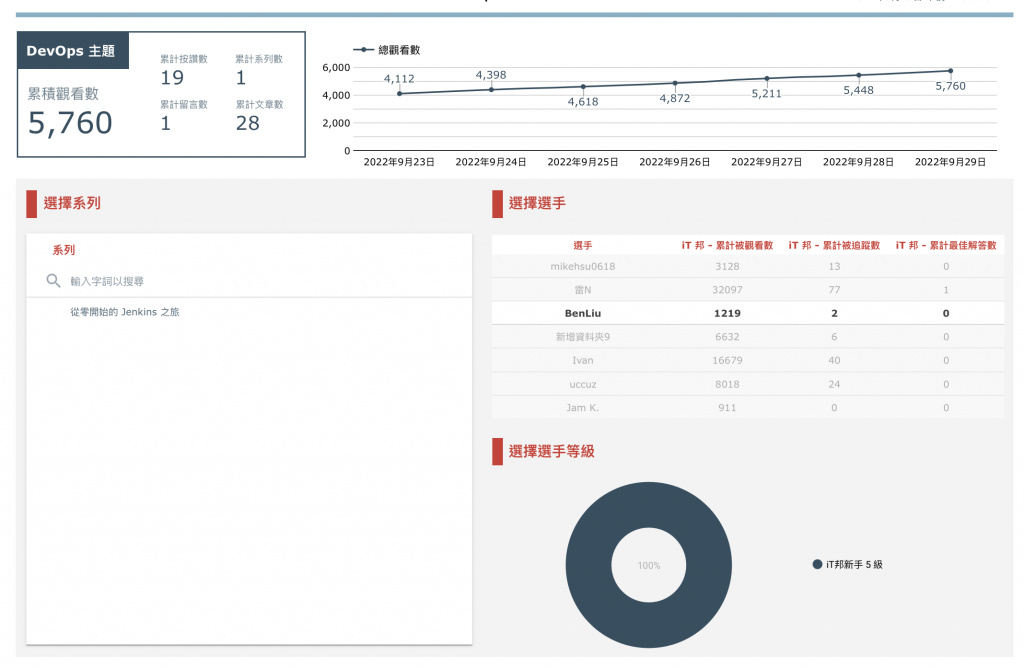Select the BenLiu player row
Viewport: 1024px width, 668px height.
pos(748,313)
